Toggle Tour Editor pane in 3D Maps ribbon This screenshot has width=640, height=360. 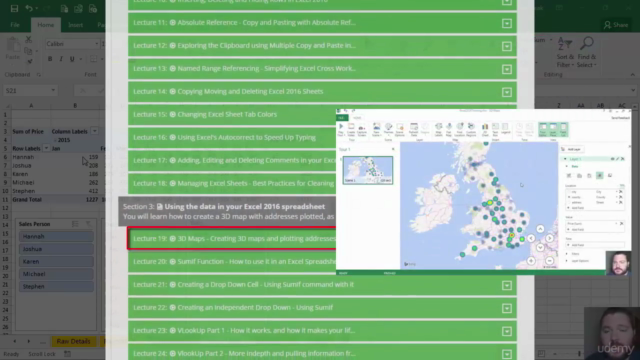[x=543, y=129]
